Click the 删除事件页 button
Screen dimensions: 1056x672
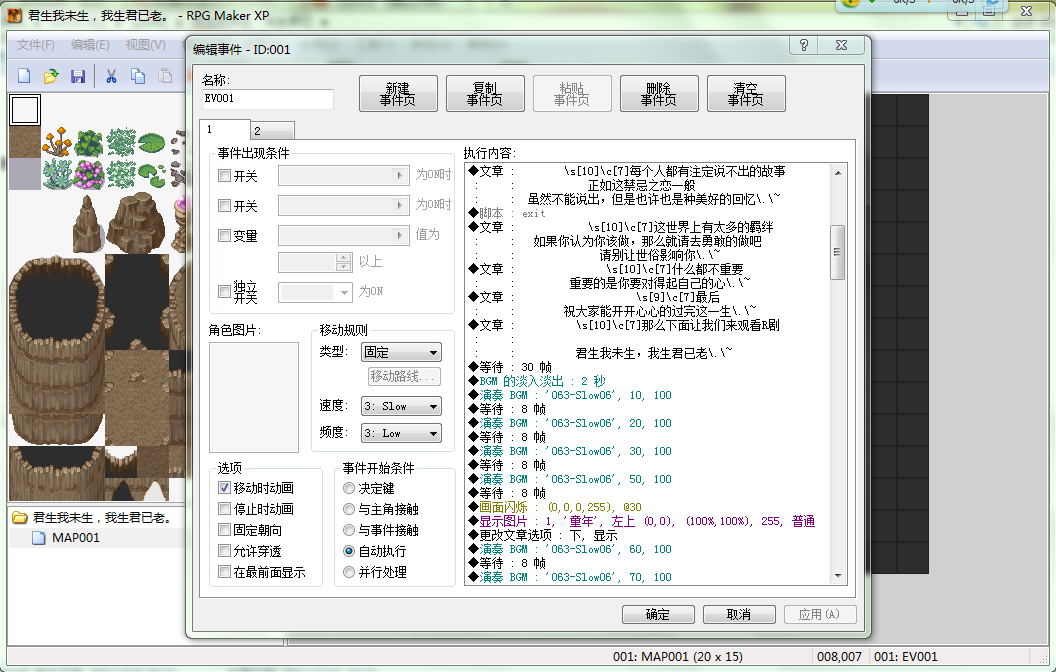click(659, 94)
